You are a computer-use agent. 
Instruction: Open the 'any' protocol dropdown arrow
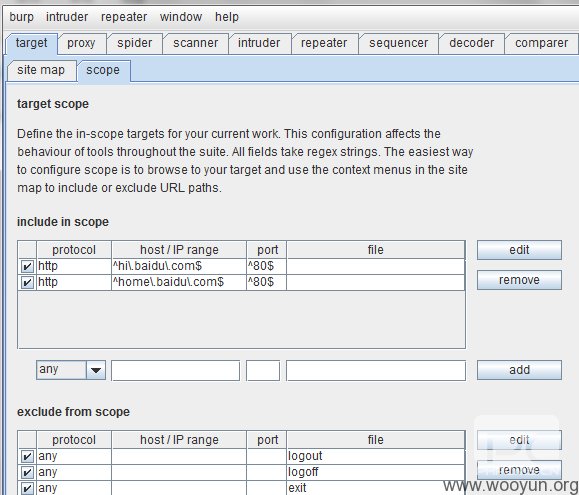click(x=96, y=370)
